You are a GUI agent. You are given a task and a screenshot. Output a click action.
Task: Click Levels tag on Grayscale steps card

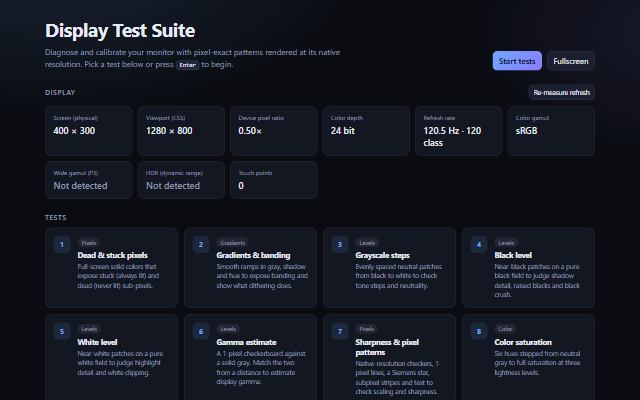click(367, 243)
